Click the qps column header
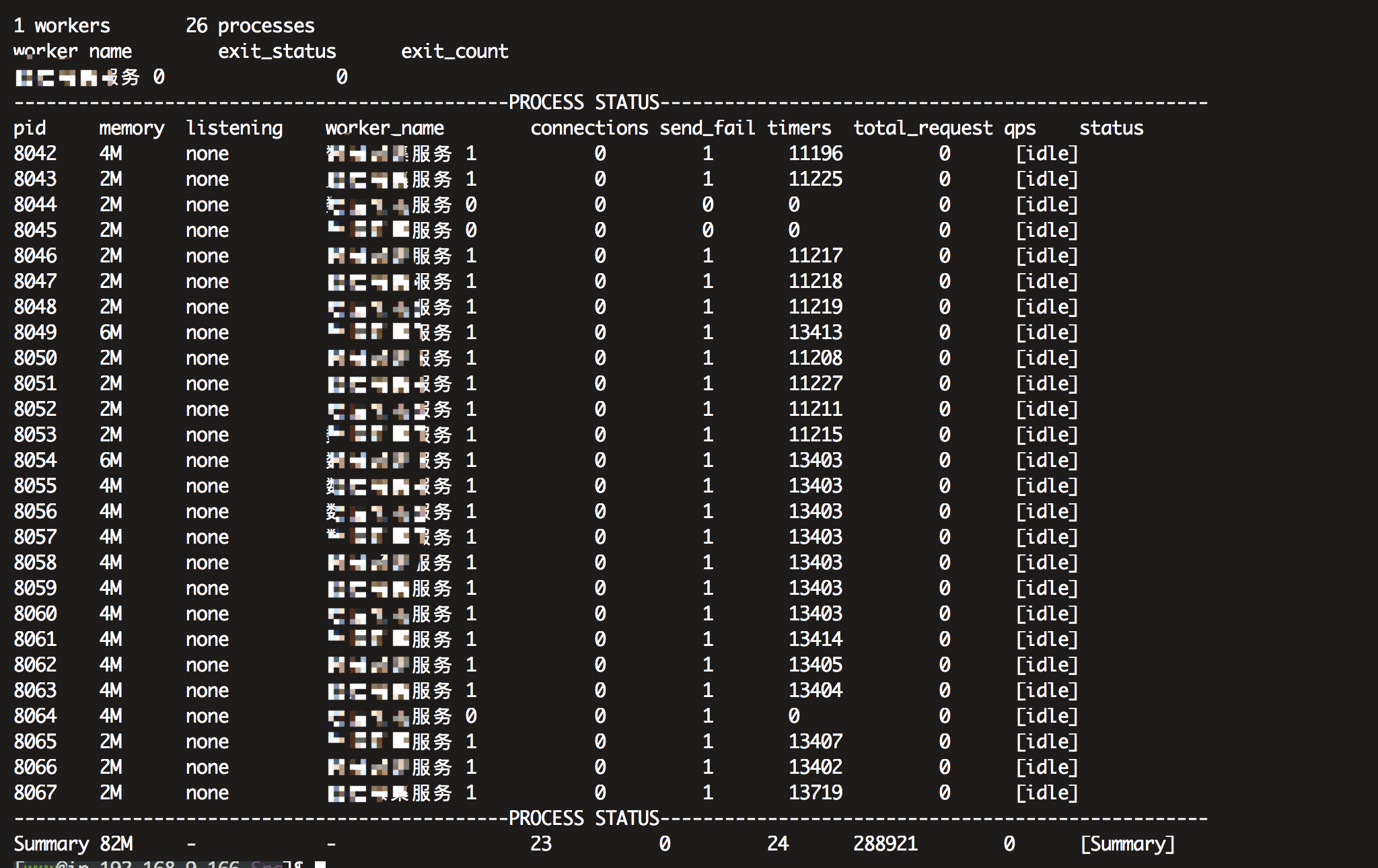 click(1020, 128)
